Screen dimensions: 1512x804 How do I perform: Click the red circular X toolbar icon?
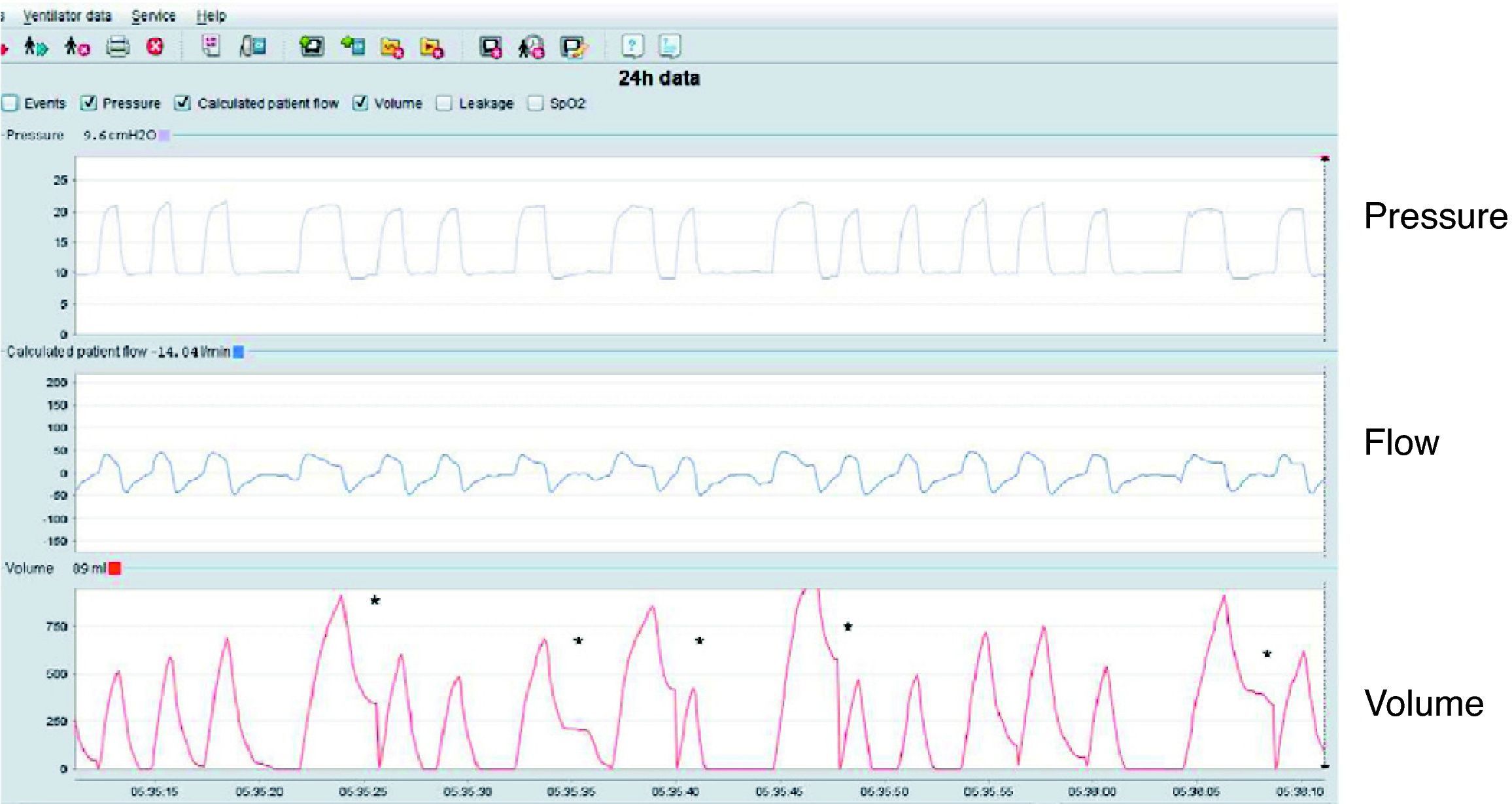coord(155,47)
